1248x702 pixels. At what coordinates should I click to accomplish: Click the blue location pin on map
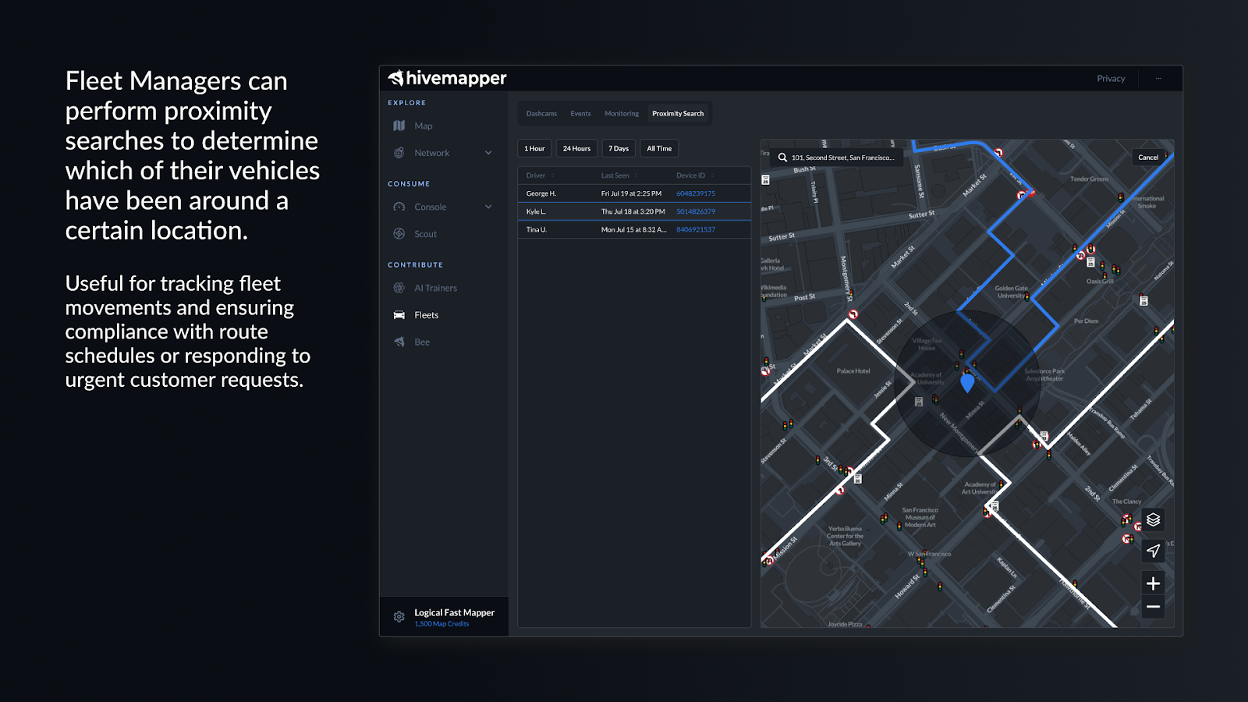(967, 383)
